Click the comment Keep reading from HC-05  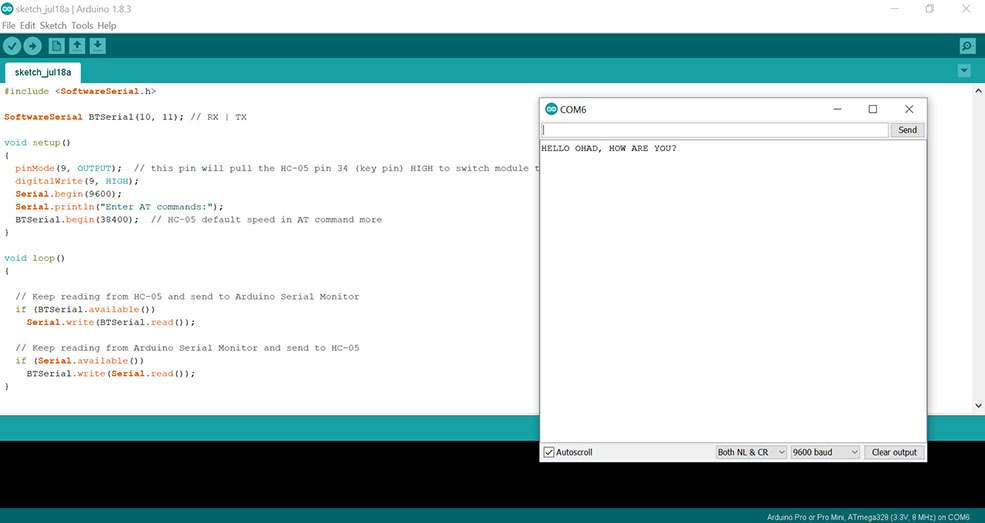pyautogui.click(x=187, y=296)
